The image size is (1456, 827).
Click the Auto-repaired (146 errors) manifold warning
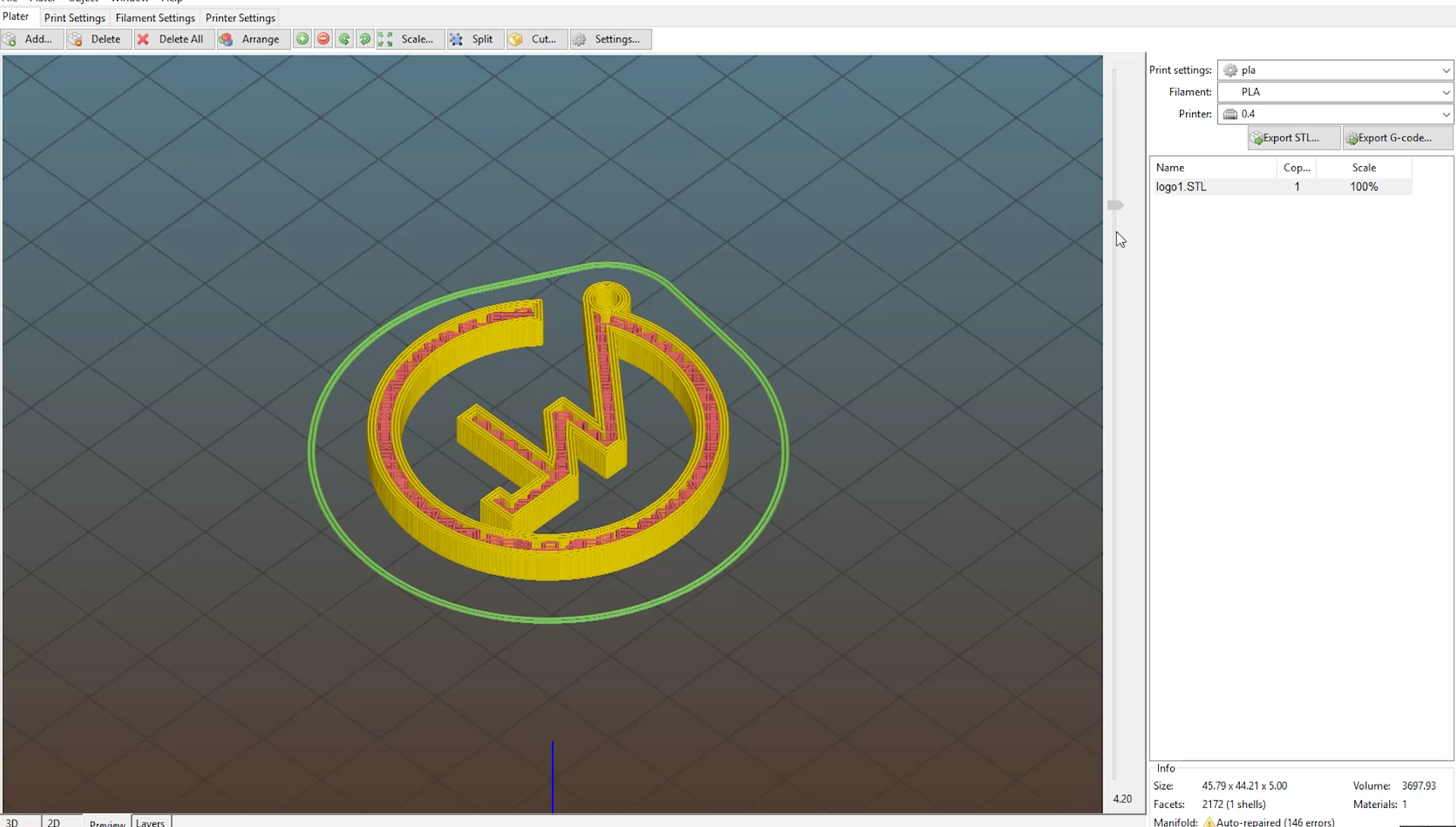point(1269,822)
